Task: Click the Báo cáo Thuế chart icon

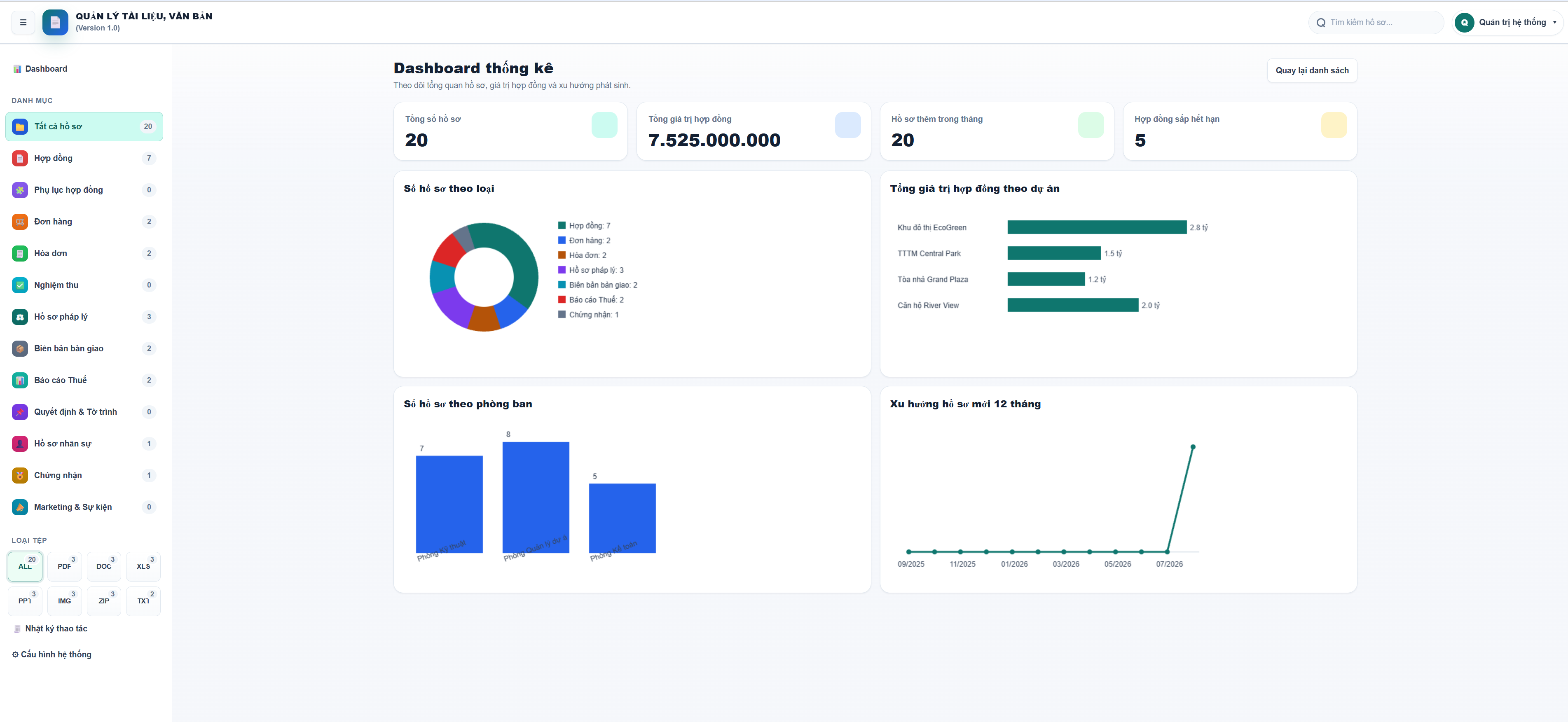Action: point(20,381)
